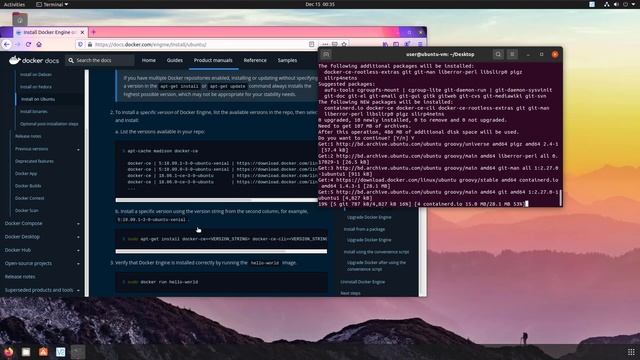Open the system status menu arrow

pyautogui.click(x=634, y=4)
